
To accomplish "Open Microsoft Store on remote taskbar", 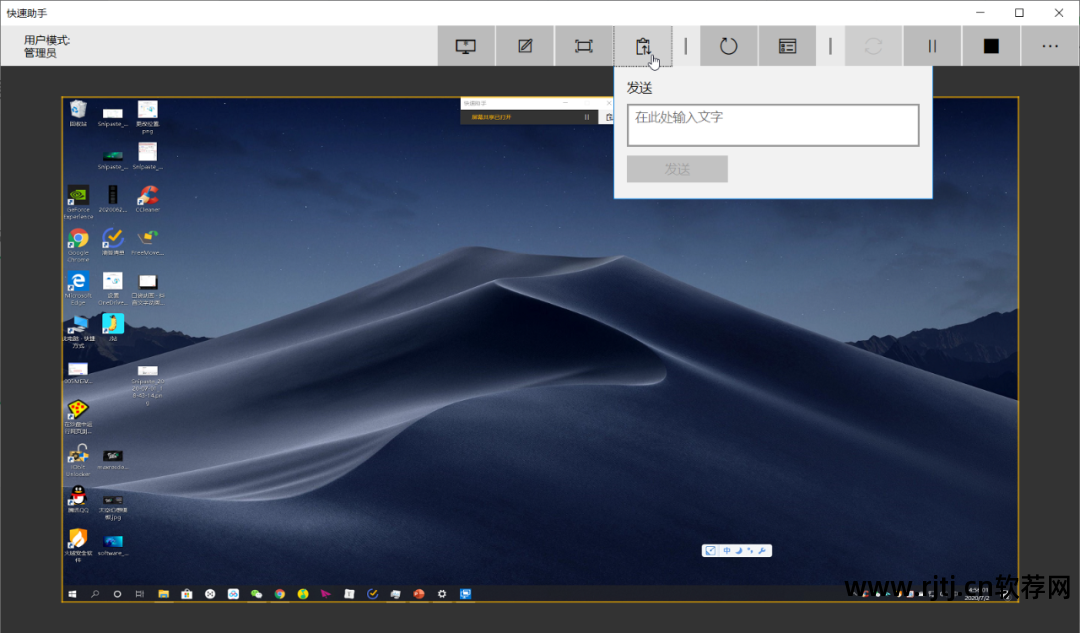I will coord(187,594).
